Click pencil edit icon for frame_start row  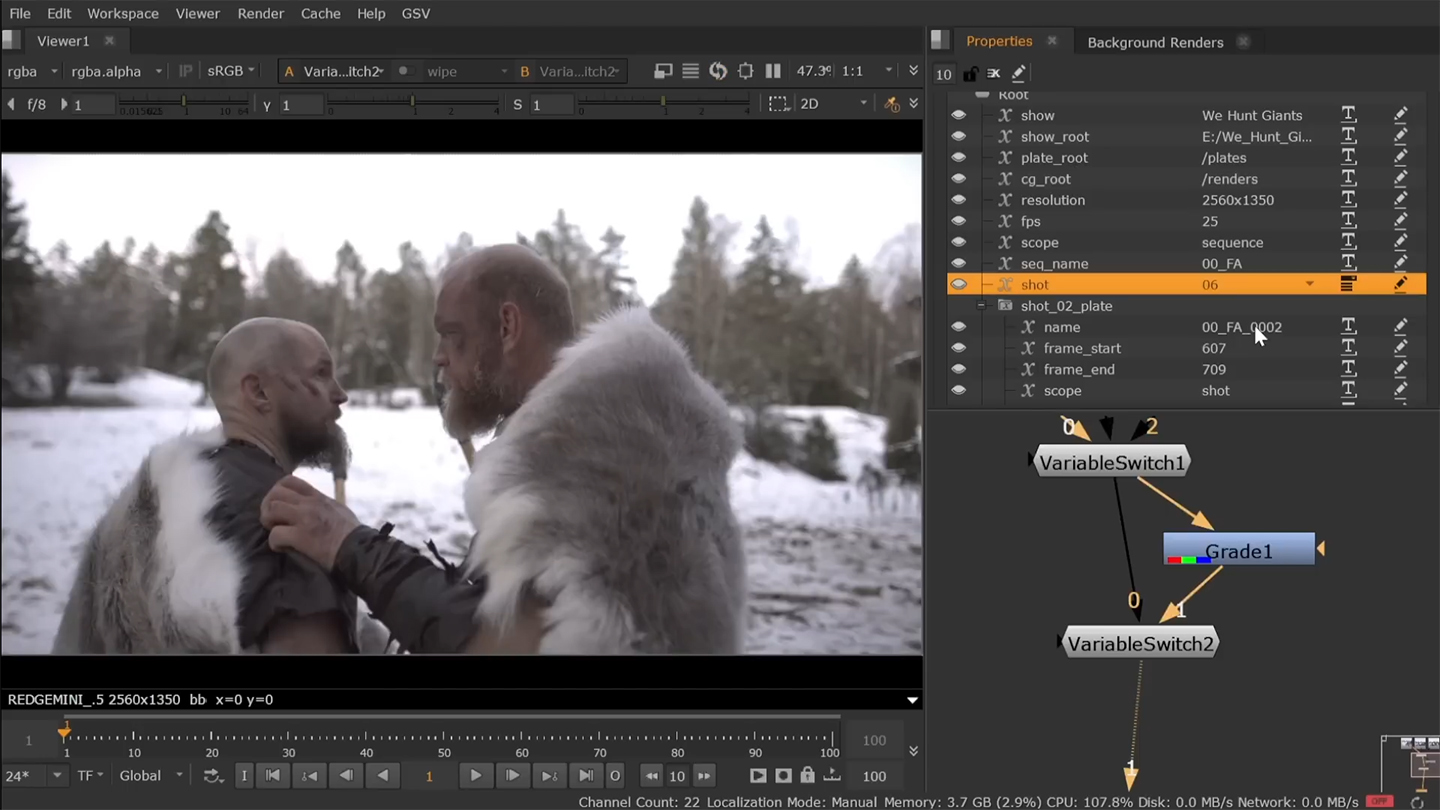1400,348
